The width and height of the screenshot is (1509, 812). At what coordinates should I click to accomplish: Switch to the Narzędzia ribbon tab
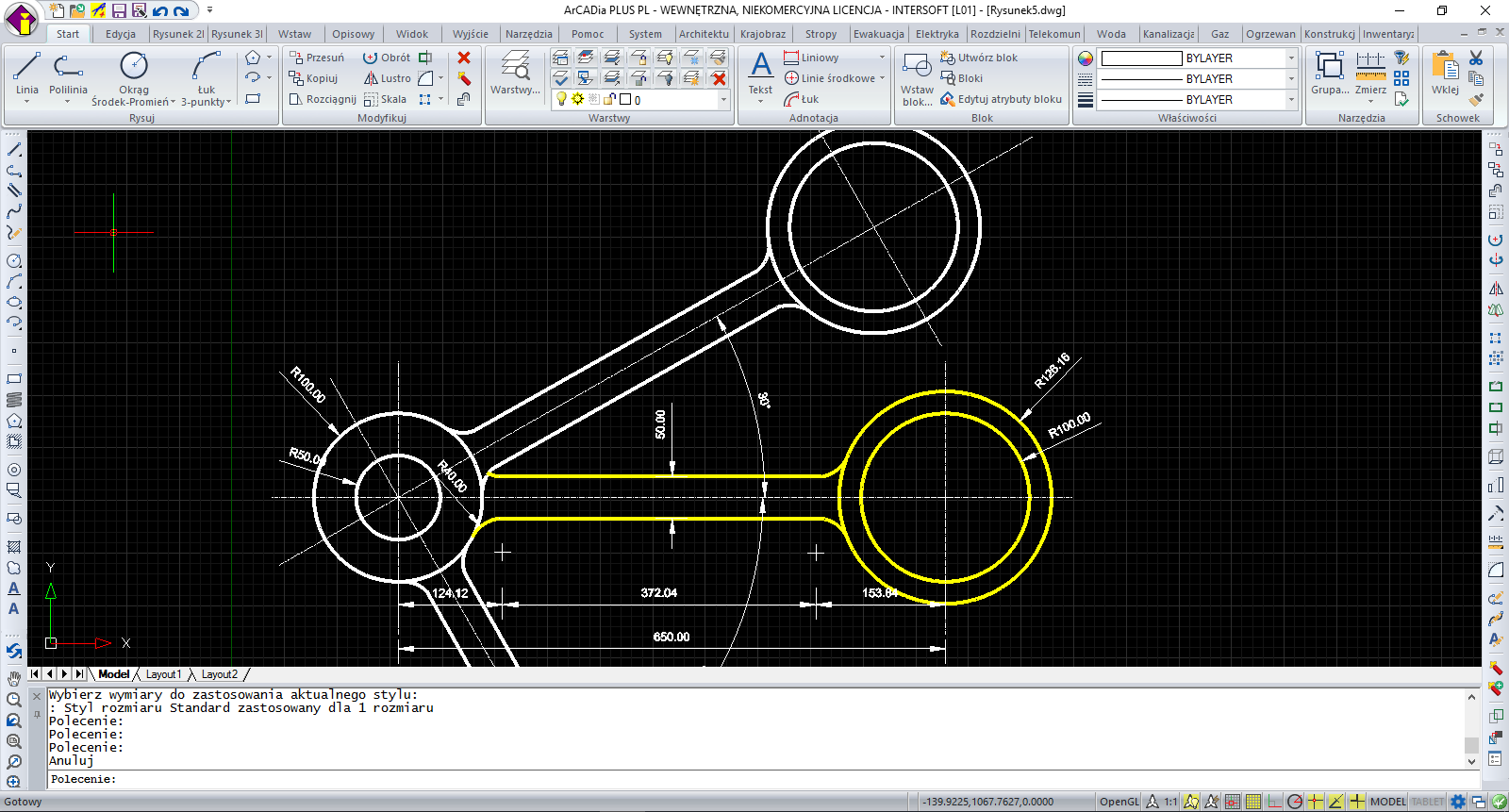529,34
